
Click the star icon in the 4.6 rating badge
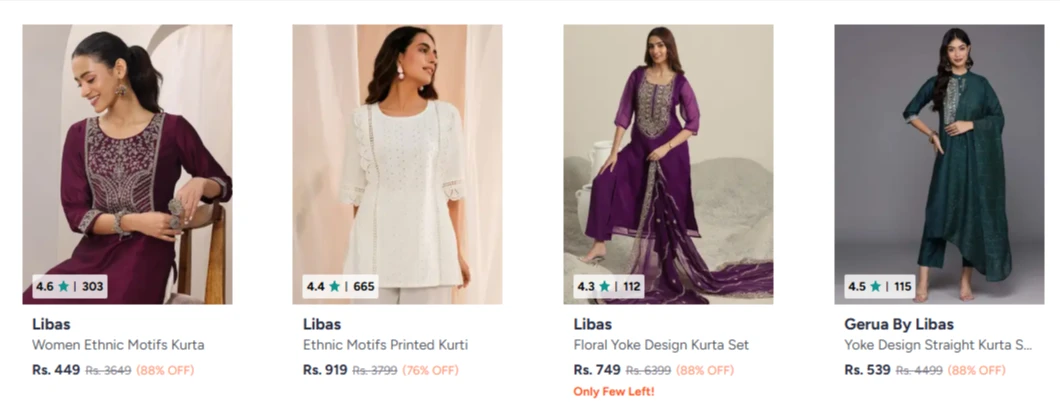[64, 287]
